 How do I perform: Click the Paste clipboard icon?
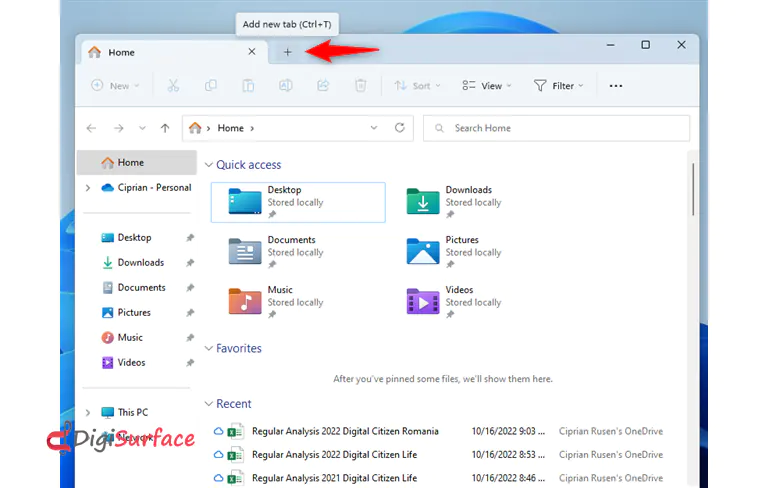[248, 86]
